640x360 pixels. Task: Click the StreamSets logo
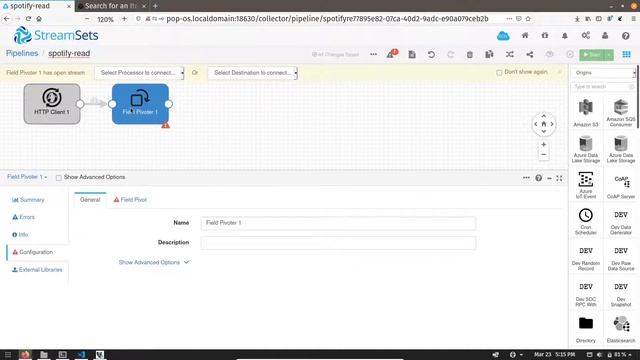(56, 36)
